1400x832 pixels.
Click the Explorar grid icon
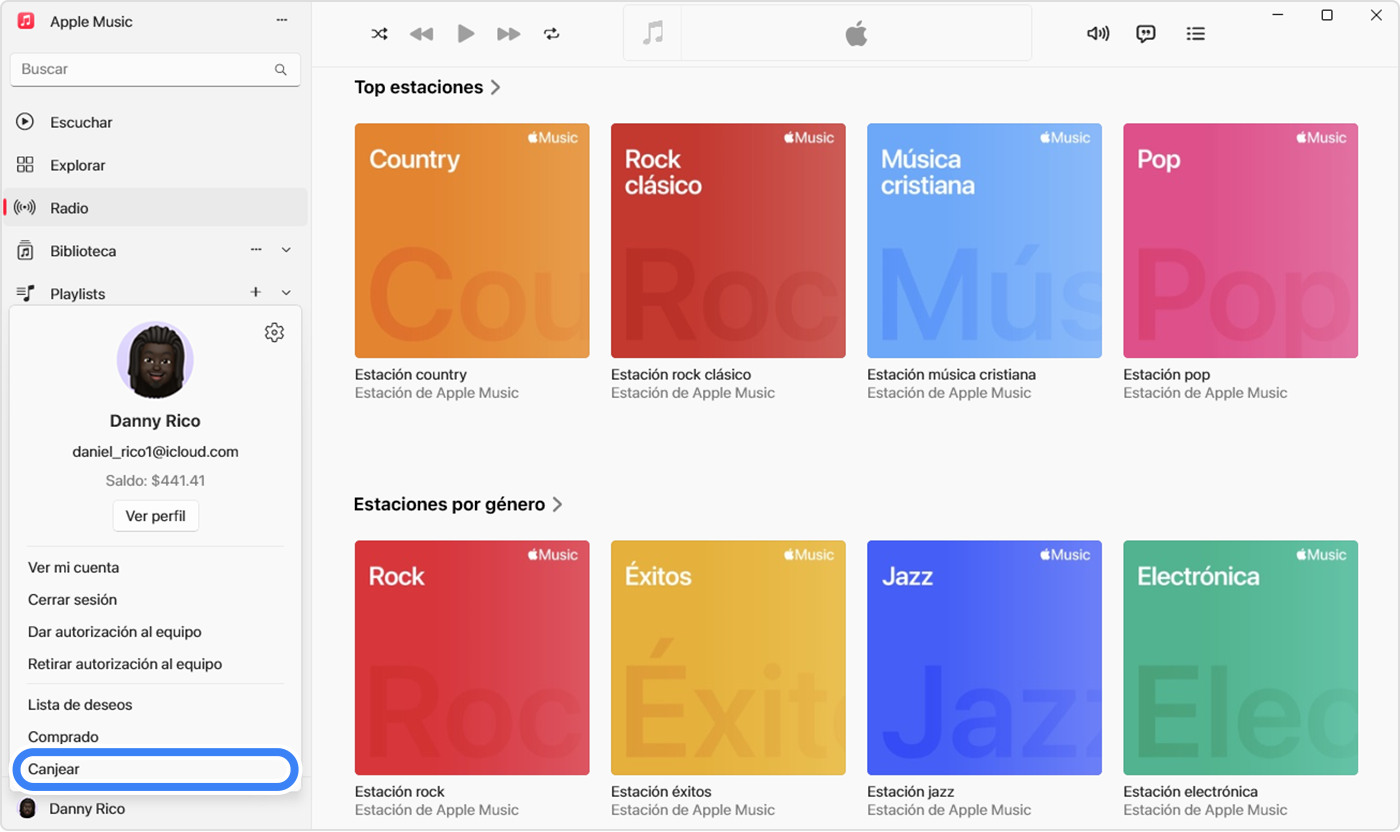26,165
